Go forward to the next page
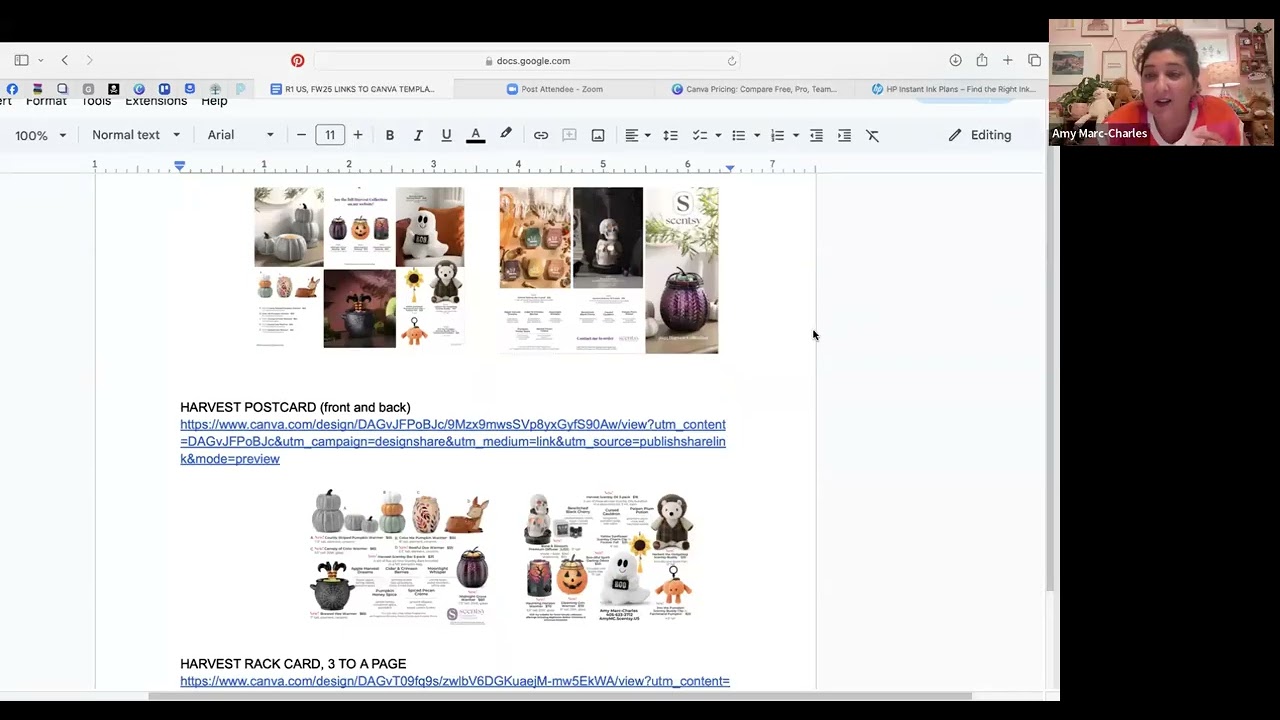Image resolution: width=1280 pixels, height=720 pixels. pos(89,61)
